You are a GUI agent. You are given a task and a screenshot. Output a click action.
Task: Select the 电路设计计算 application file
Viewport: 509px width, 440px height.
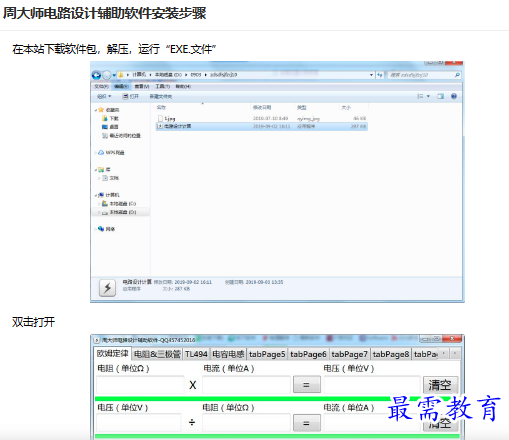pos(262,126)
